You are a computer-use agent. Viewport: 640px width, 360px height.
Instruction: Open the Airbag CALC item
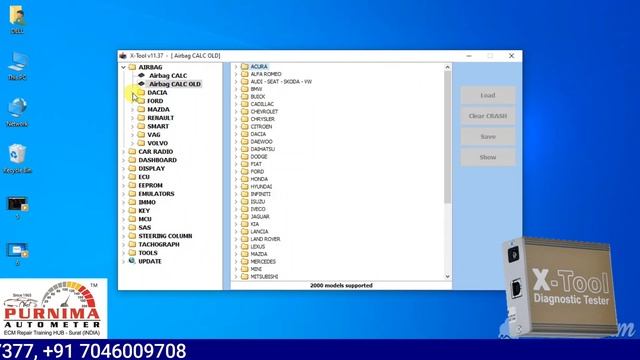(x=168, y=76)
